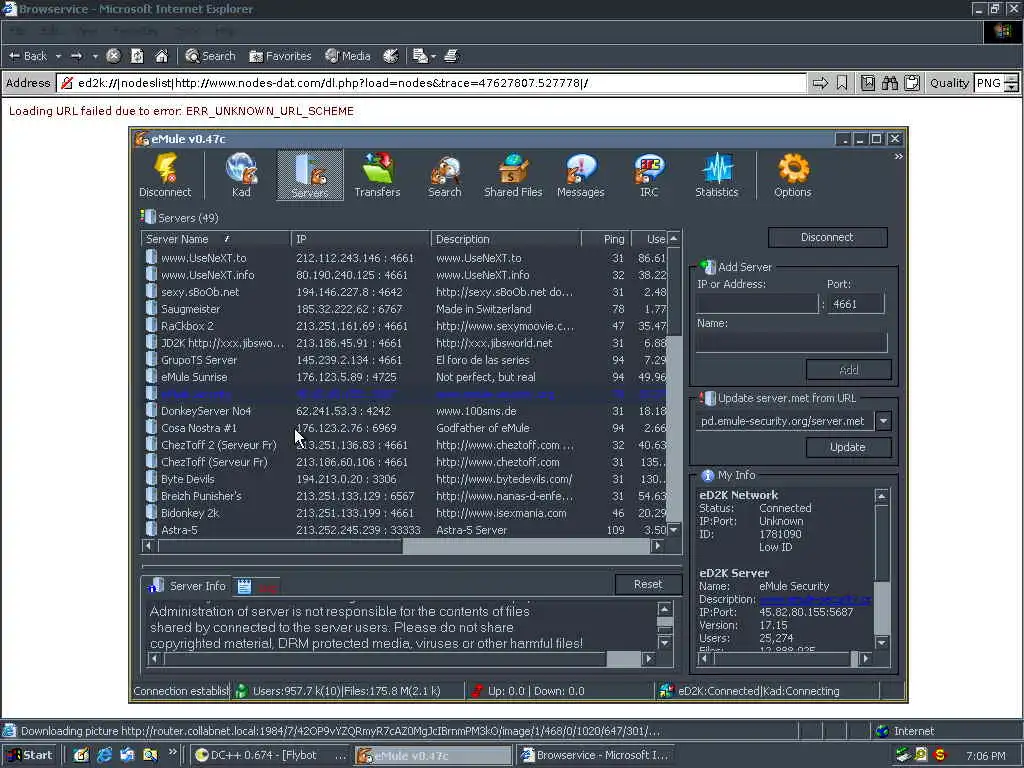Open the Transfers view
Viewport: 1024px width, 768px height.
[377, 175]
